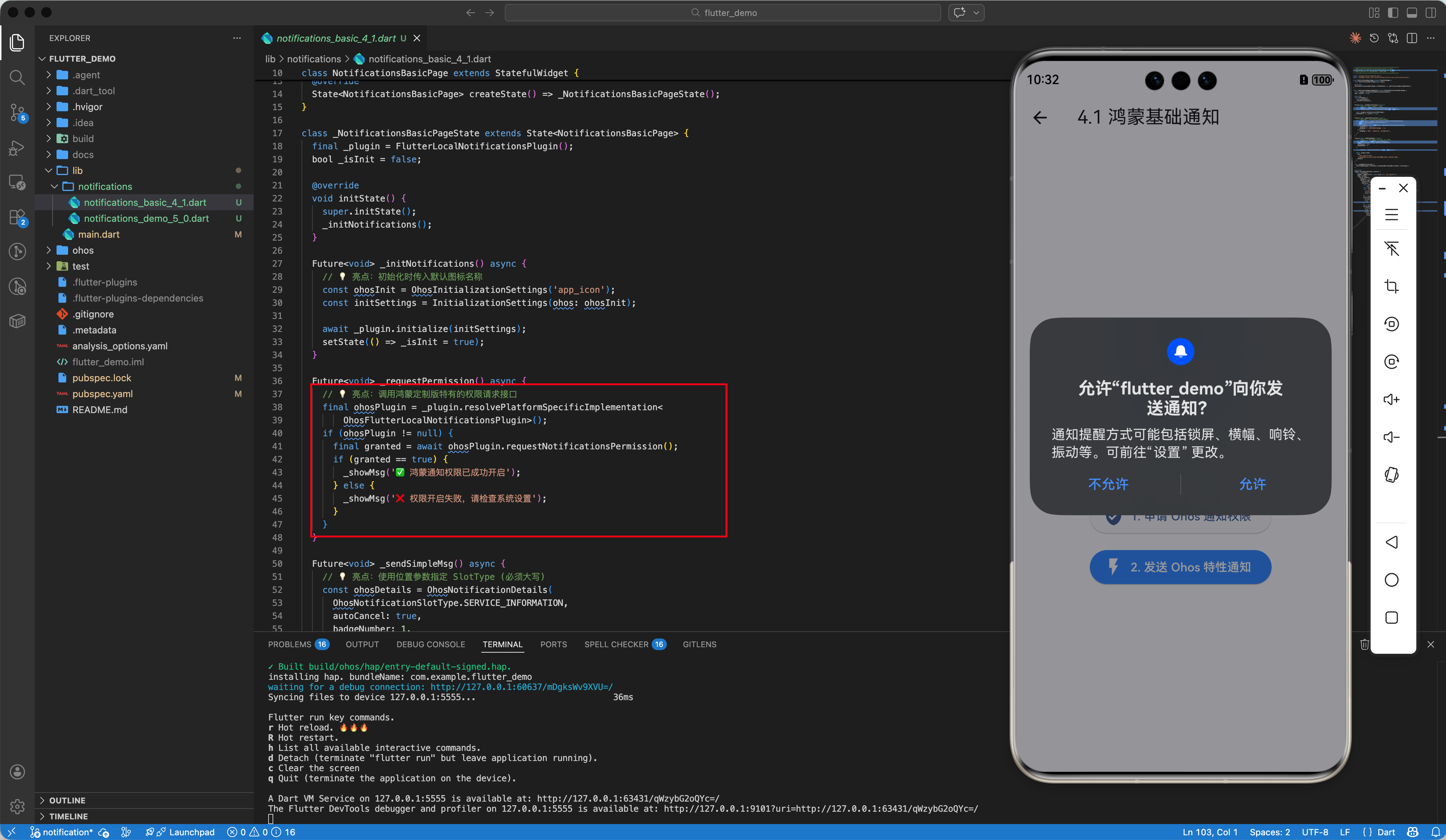
Task: Click Spaces: 2 indentation setting
Action: (1269, 832)
